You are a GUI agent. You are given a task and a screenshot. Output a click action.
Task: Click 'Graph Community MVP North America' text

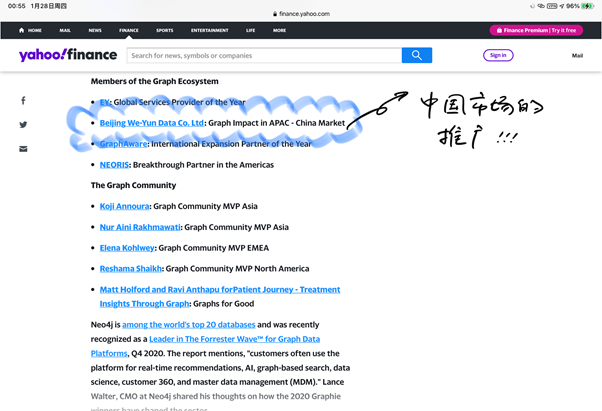coord(237,269)
